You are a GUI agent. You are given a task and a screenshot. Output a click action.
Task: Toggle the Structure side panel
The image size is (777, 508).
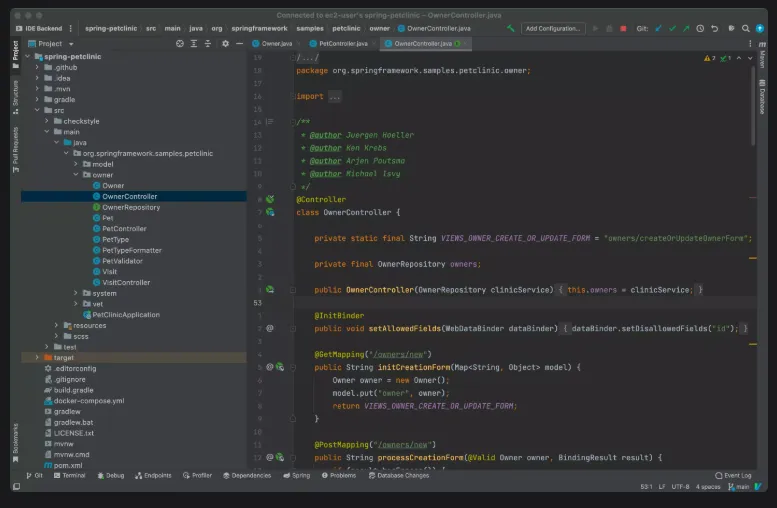tap(15, 97)
